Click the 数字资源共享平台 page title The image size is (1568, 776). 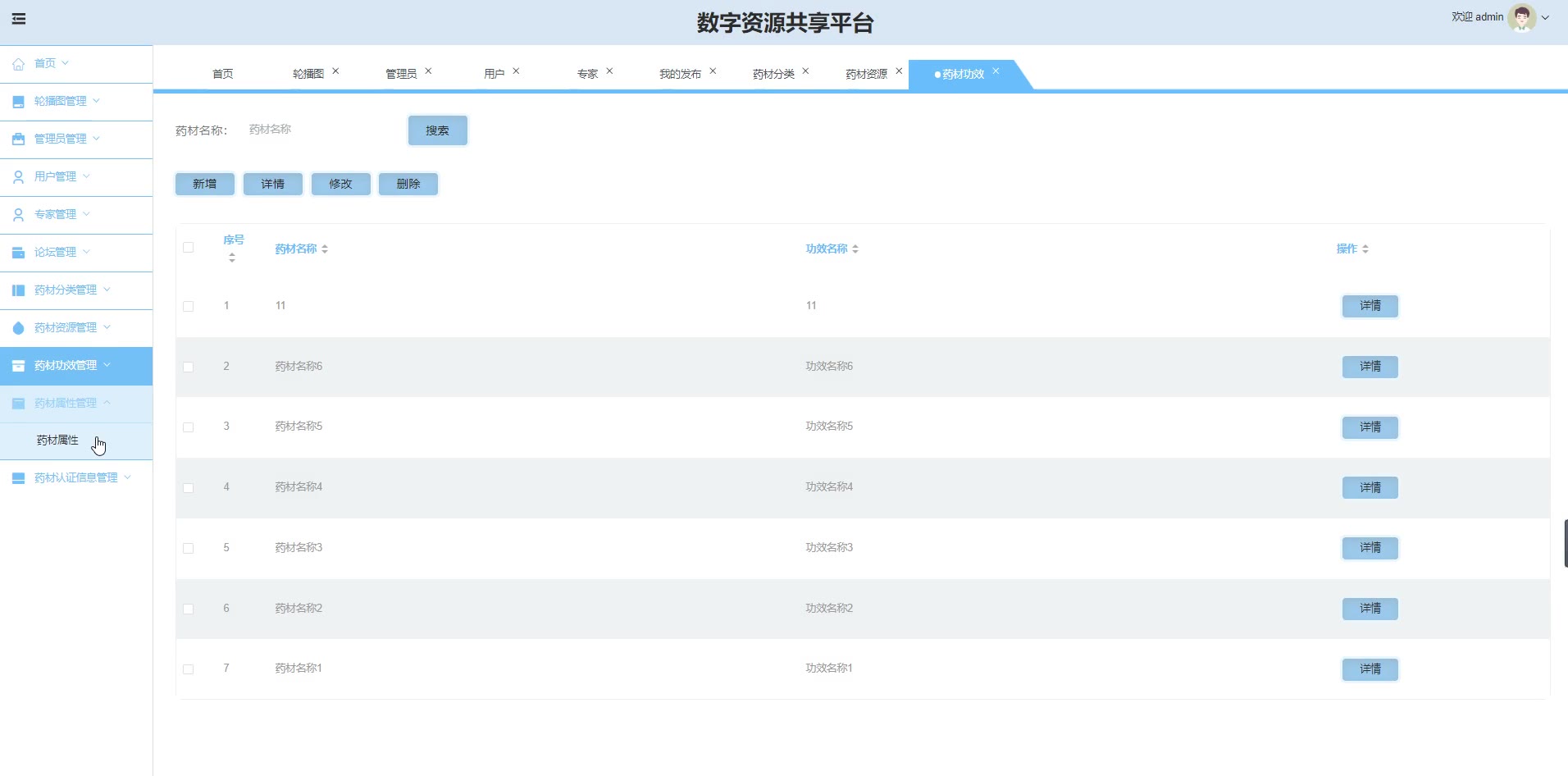pos(785,23)
